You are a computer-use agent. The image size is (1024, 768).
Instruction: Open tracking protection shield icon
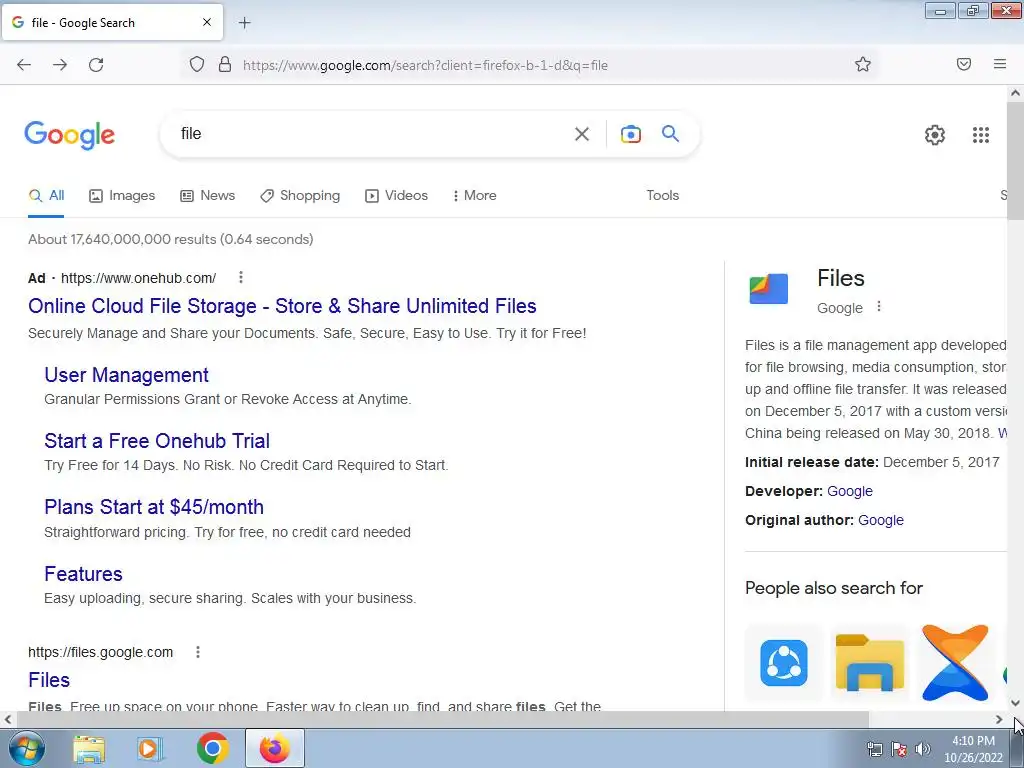click(x=197, y=65)
